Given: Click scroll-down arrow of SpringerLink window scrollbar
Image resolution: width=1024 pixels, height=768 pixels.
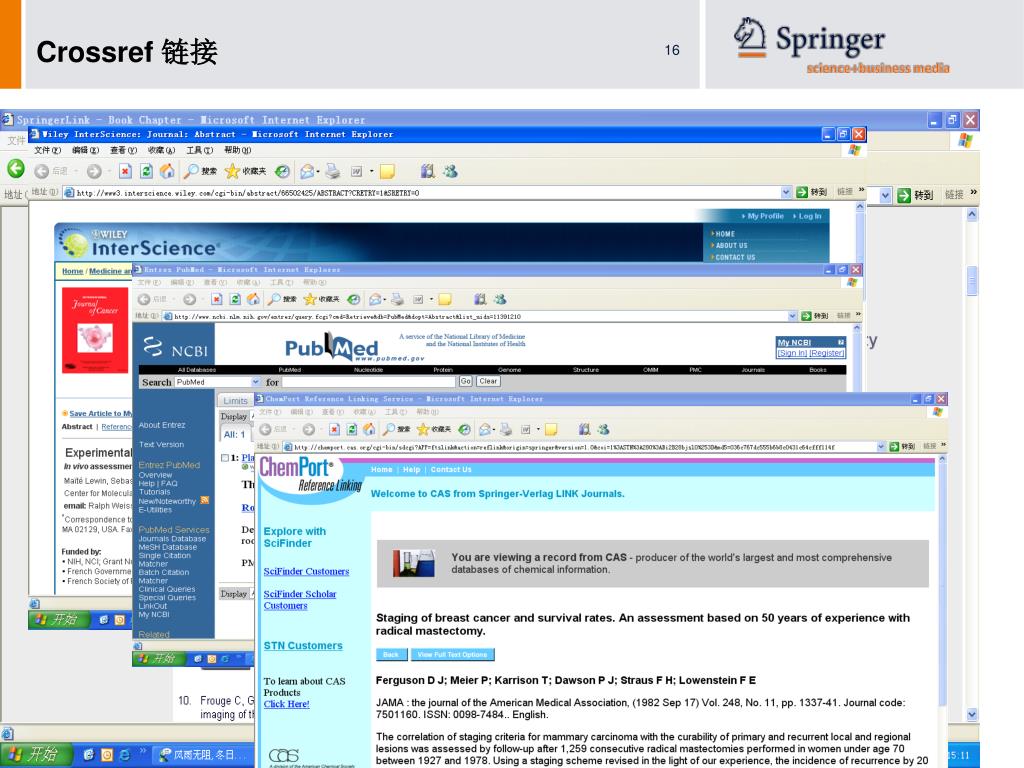Looking at the screenshot, I should [x=972, y=714].
